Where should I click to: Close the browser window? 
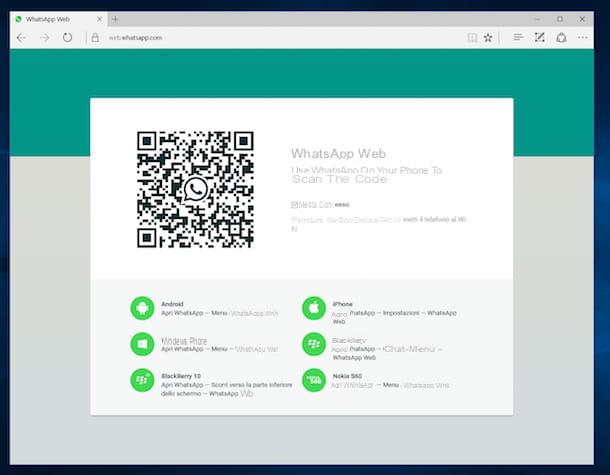(582, 19)
